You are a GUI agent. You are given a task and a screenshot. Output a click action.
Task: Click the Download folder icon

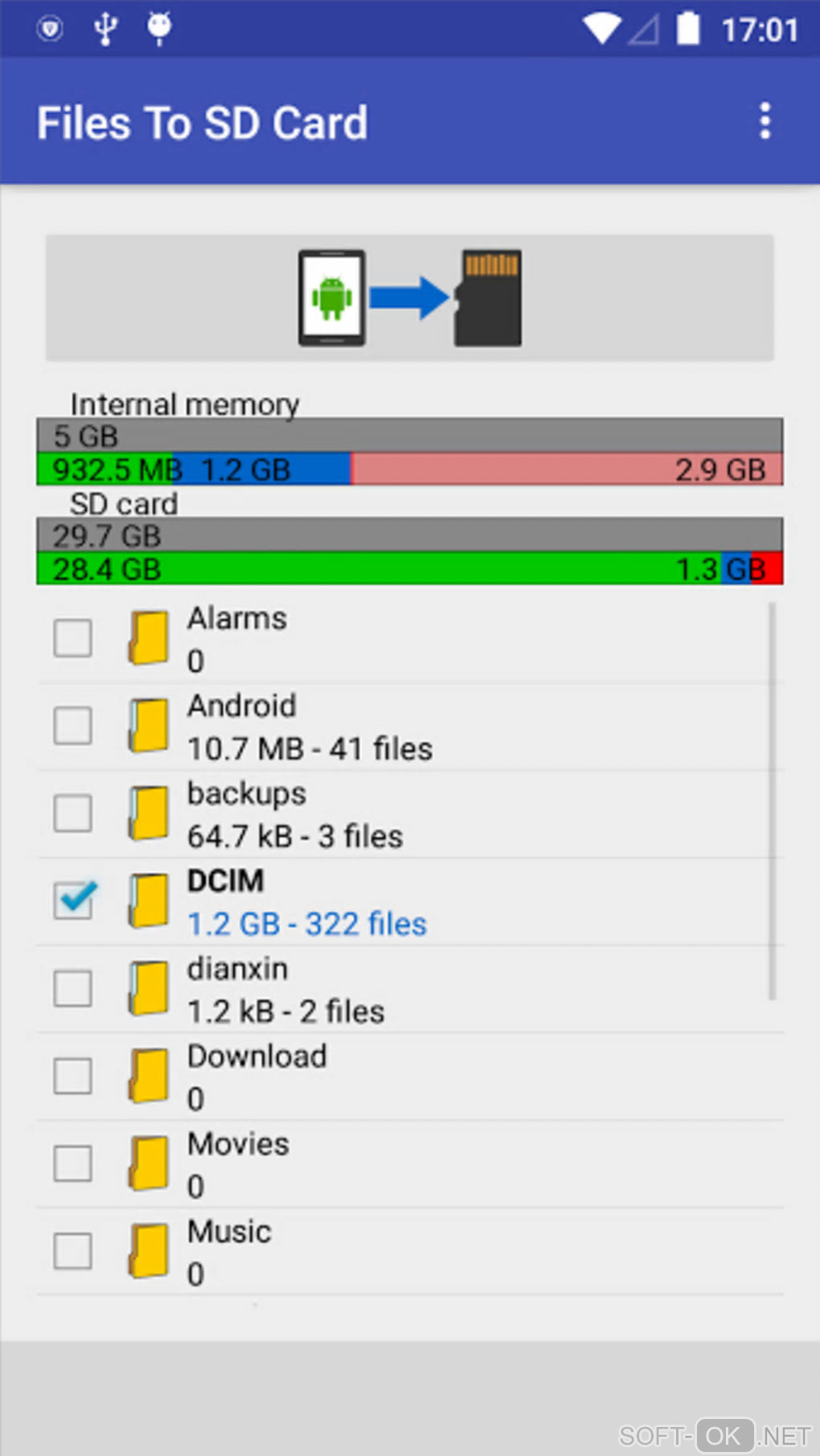[149, 1076]
